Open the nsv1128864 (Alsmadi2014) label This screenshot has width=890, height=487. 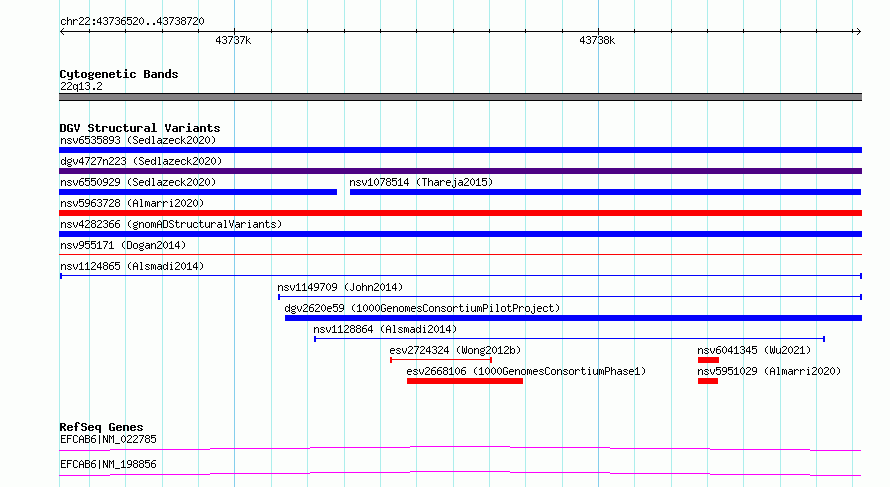click(385, 329)
